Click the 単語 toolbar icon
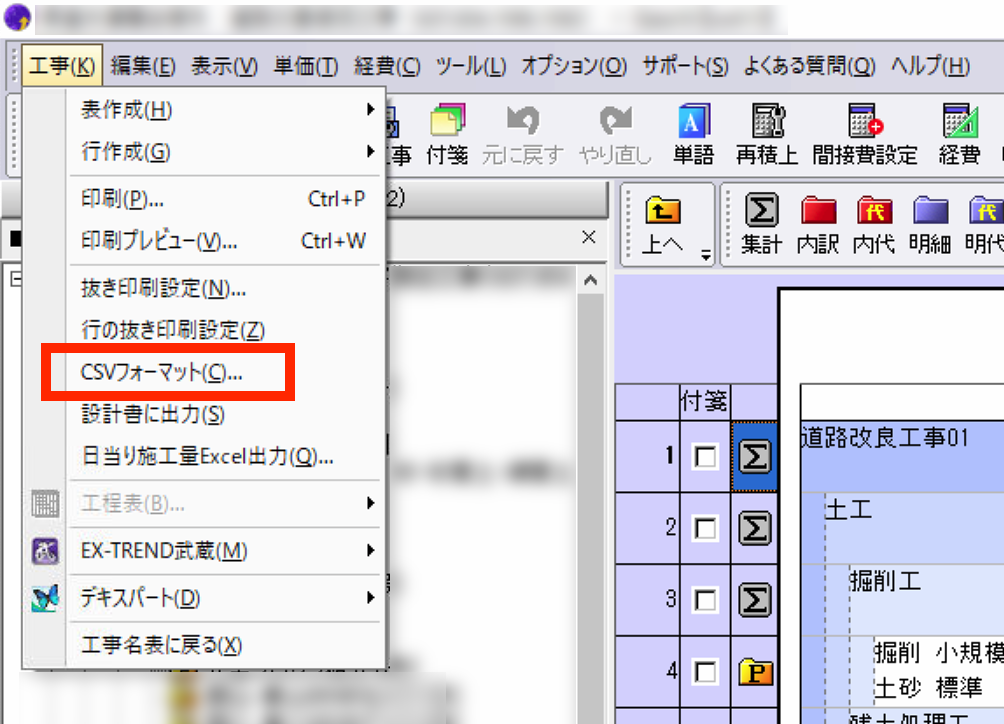This screenshot has height=724, width=1004. click(x=693, y=134)
